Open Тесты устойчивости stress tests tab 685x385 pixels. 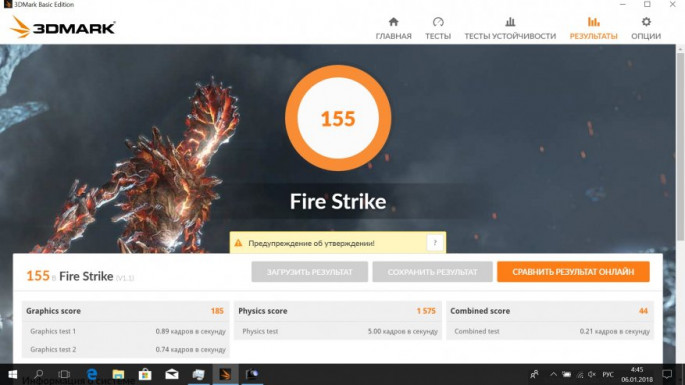pos(510,28)
